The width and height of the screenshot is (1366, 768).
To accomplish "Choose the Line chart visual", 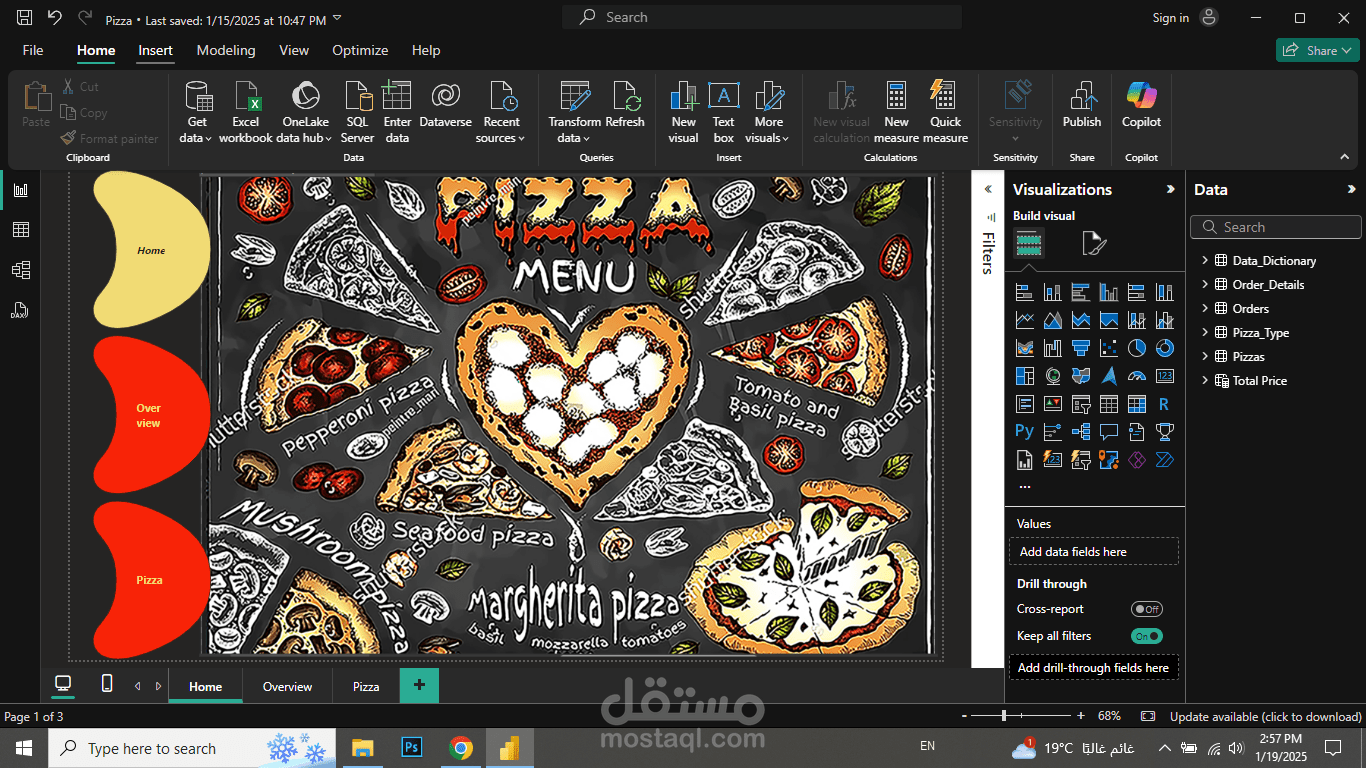I will click(1024, 320).
